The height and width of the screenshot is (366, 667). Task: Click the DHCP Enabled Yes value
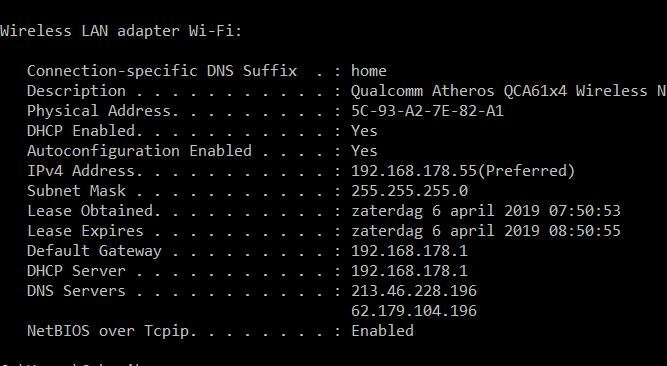[x=364, y=131]
